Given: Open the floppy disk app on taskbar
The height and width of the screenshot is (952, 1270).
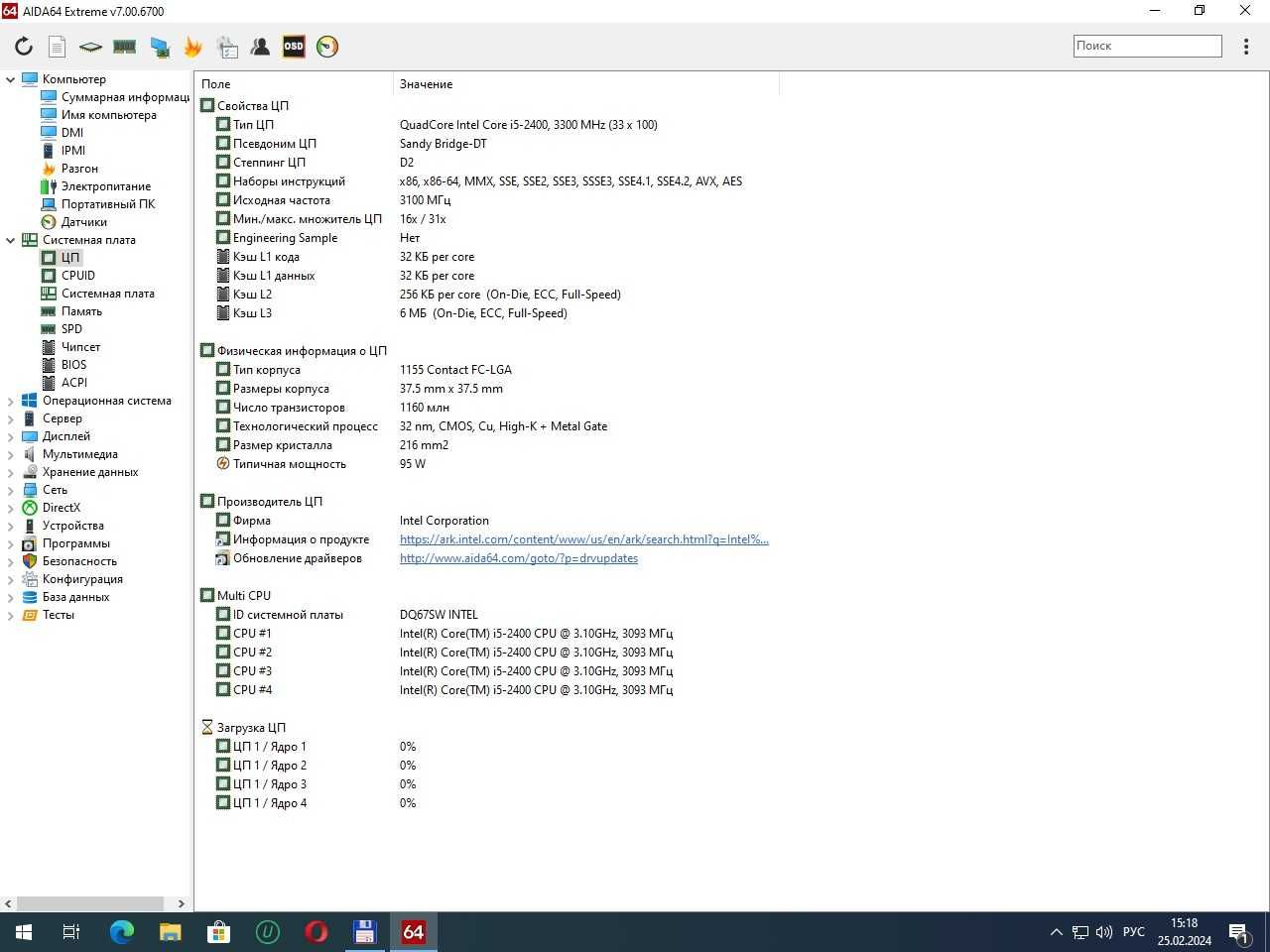Looking at the screenshot, I should (364, 932).
